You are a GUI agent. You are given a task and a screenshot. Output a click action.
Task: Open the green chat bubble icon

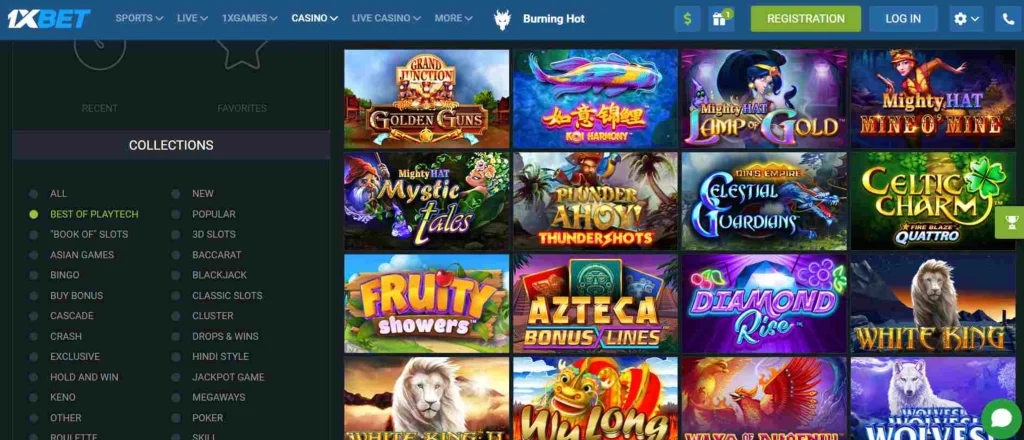click(x=1002, y=418)
